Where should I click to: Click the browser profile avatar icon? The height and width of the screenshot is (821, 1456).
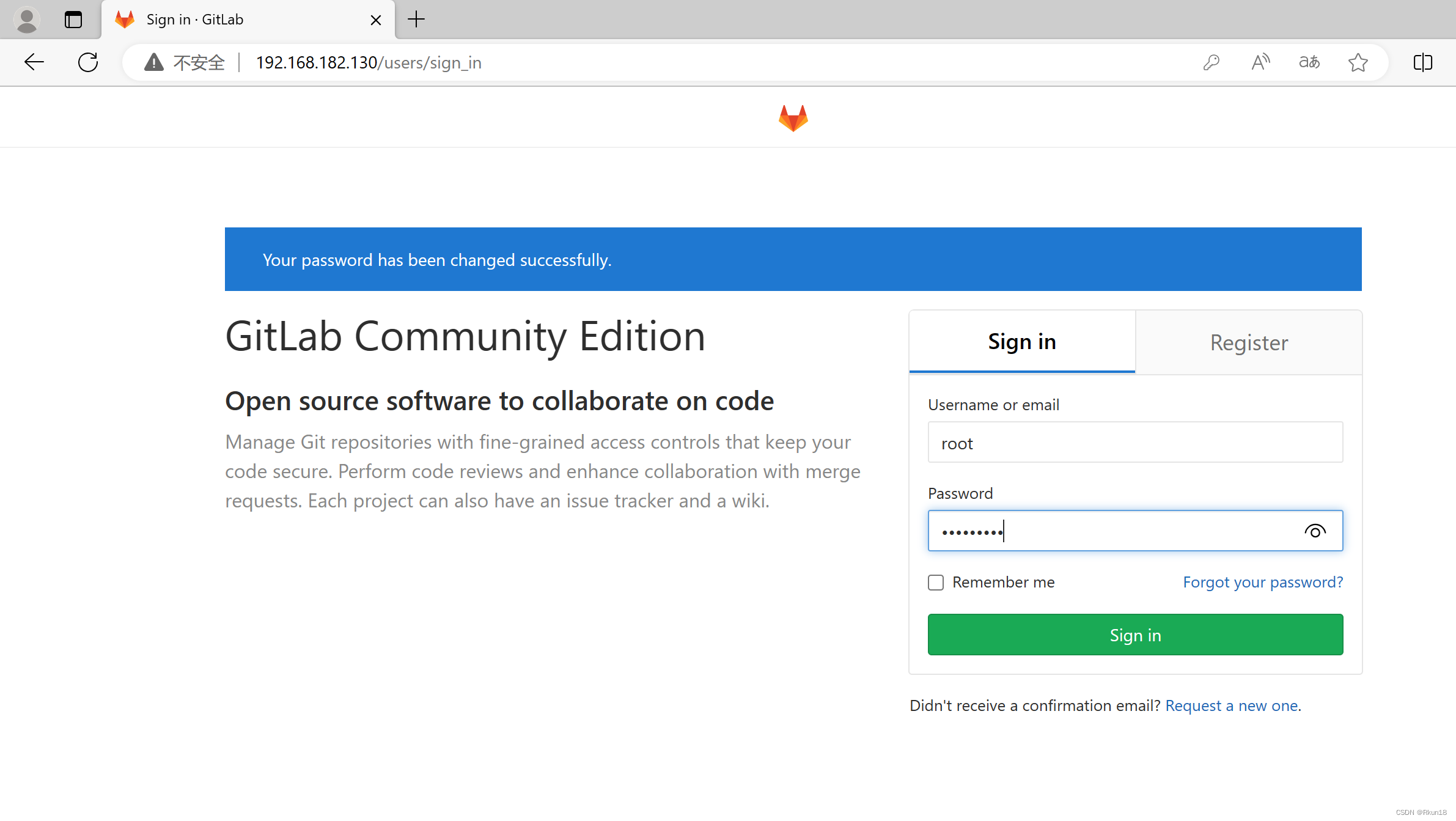pyautogui.click(x=26, y=20)
